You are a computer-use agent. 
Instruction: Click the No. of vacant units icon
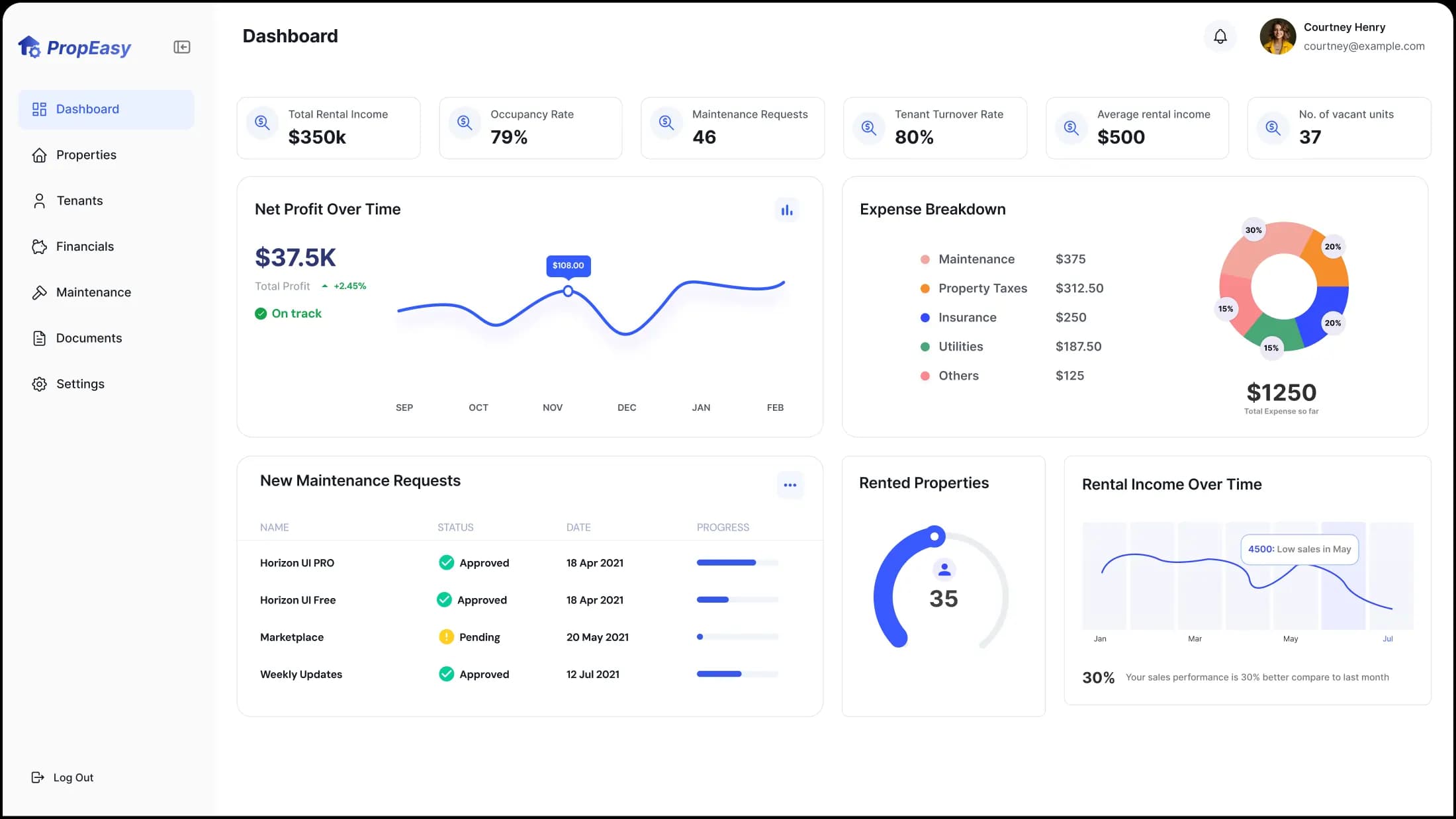[1273, 127]
